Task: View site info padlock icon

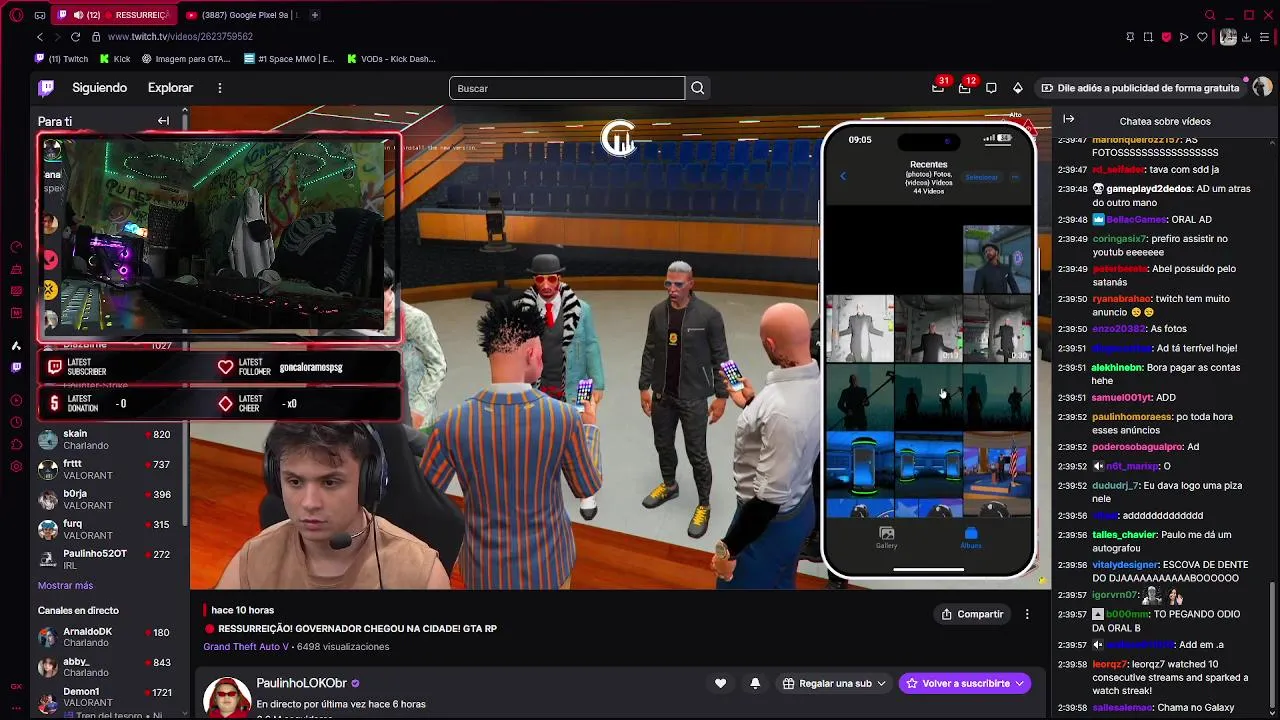Action: coord(96,37)
